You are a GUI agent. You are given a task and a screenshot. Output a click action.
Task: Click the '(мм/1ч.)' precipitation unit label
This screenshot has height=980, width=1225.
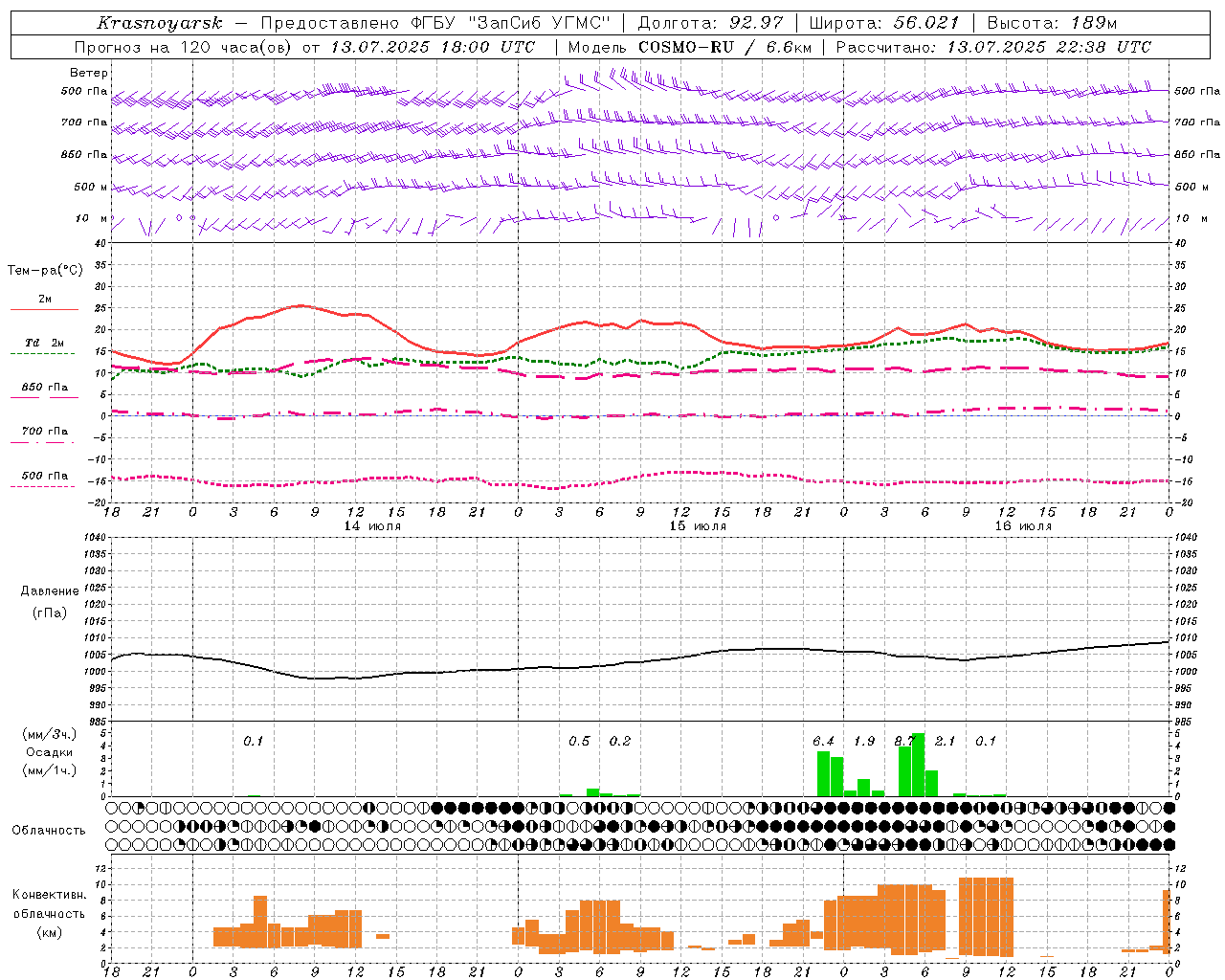click(50, 769)
